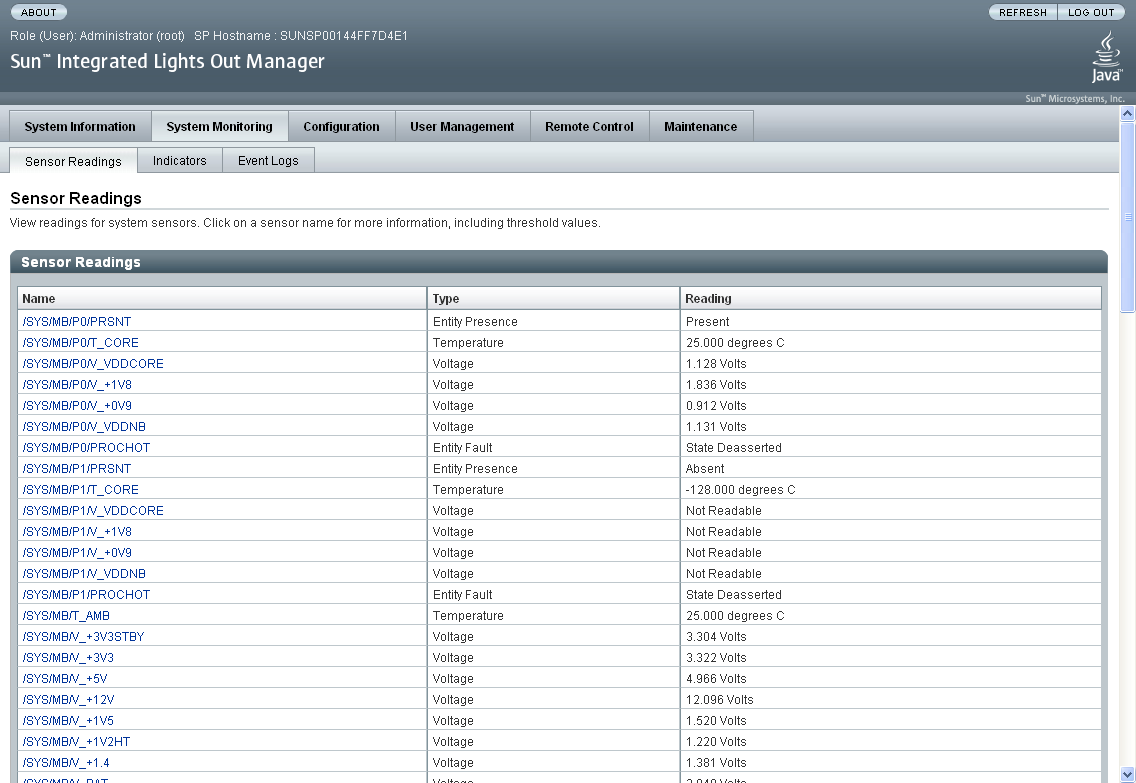The image size is (1136, 783).
Task: View the /SYS/MB/P0/V_+0V9 sensor details
Action: (x=77, y=406)
